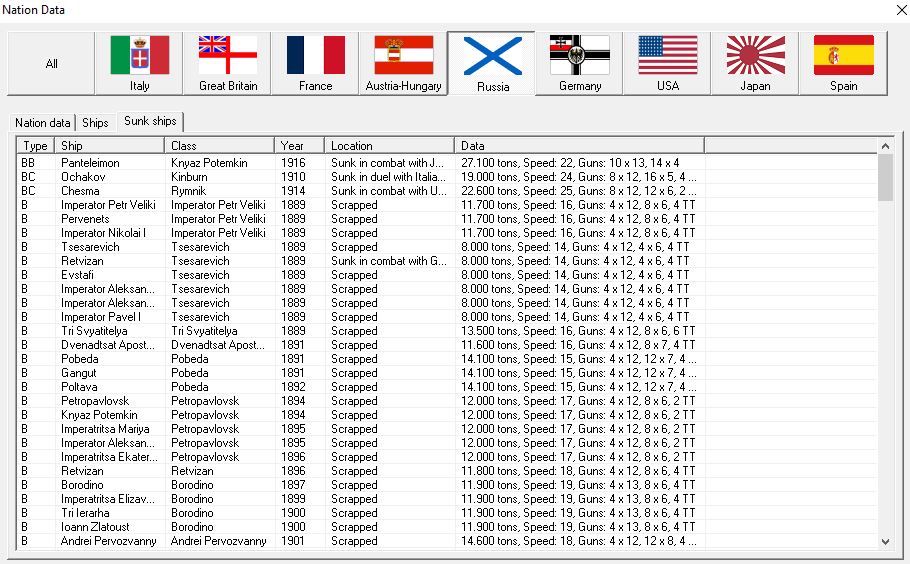Image resolution: width=910 pixels, height=564 pixels.
Task: Select the Sunk ships tab
Action: coord(150,121)
